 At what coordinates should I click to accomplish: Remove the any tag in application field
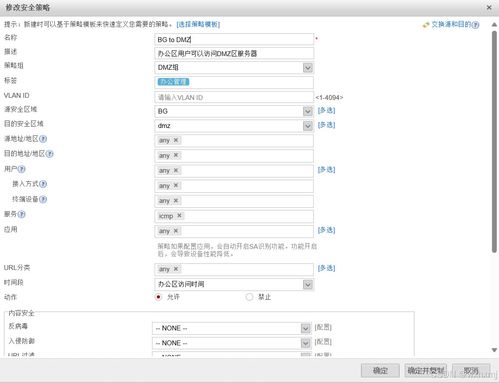[176, 231]
